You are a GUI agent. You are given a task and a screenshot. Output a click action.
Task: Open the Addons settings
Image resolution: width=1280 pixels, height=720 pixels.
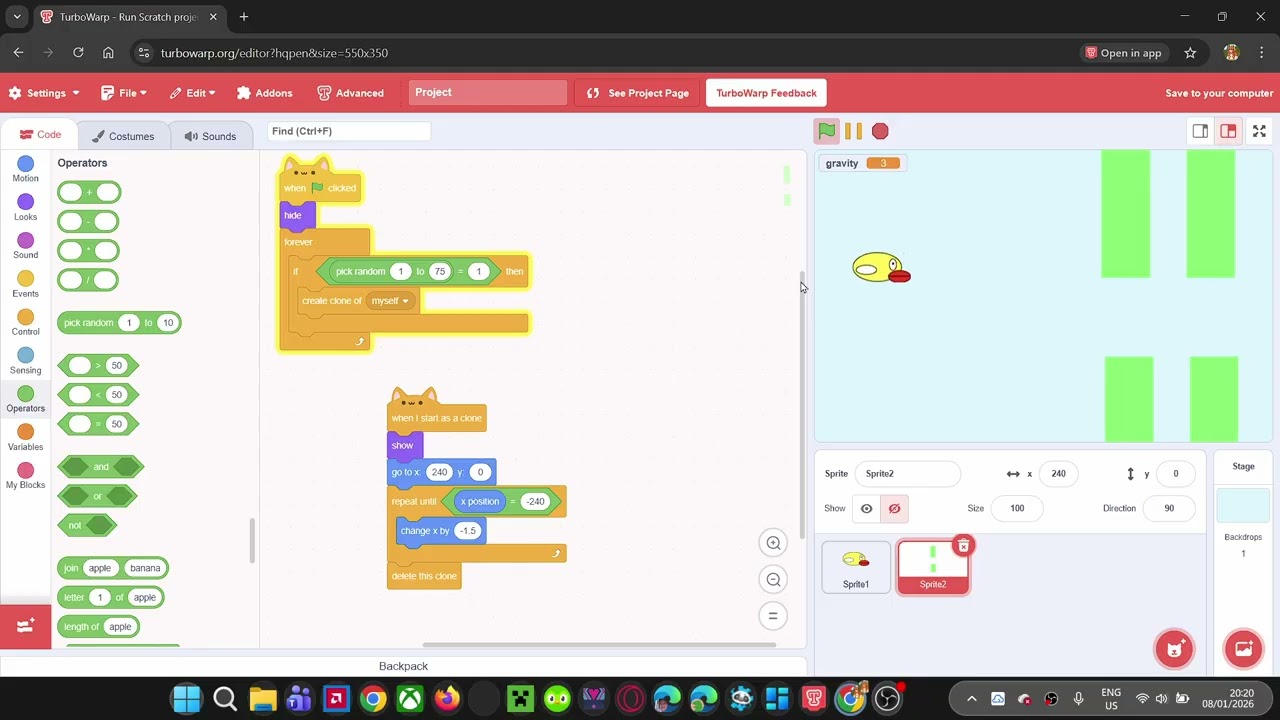pos(265,93)
